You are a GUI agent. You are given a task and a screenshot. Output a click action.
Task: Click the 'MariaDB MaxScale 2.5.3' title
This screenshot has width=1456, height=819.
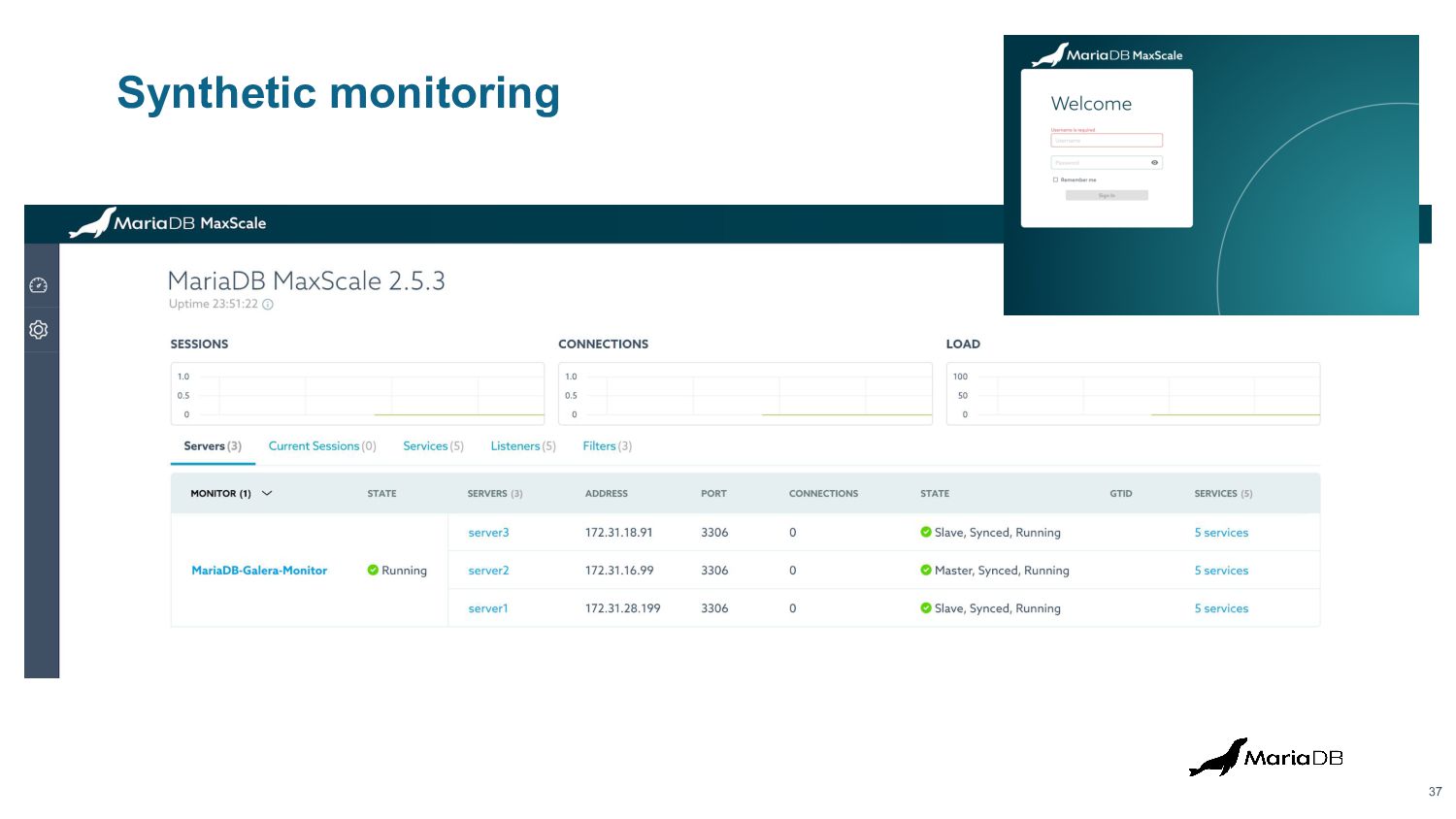click(306, 281)
